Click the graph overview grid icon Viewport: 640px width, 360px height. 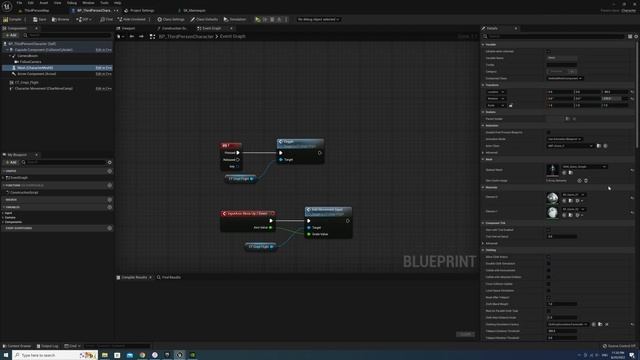(152, 36)
